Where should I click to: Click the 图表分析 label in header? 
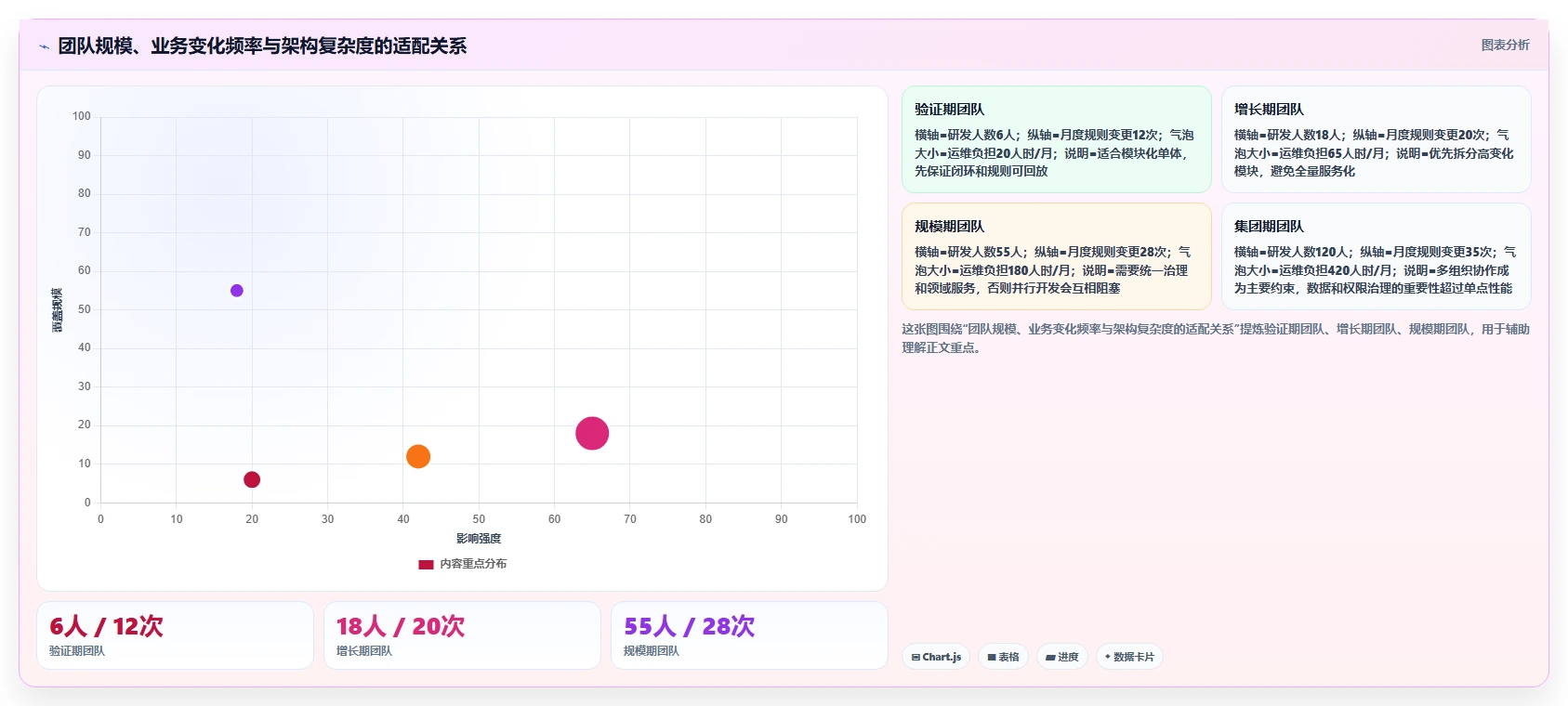click(x=1505, y=45)
